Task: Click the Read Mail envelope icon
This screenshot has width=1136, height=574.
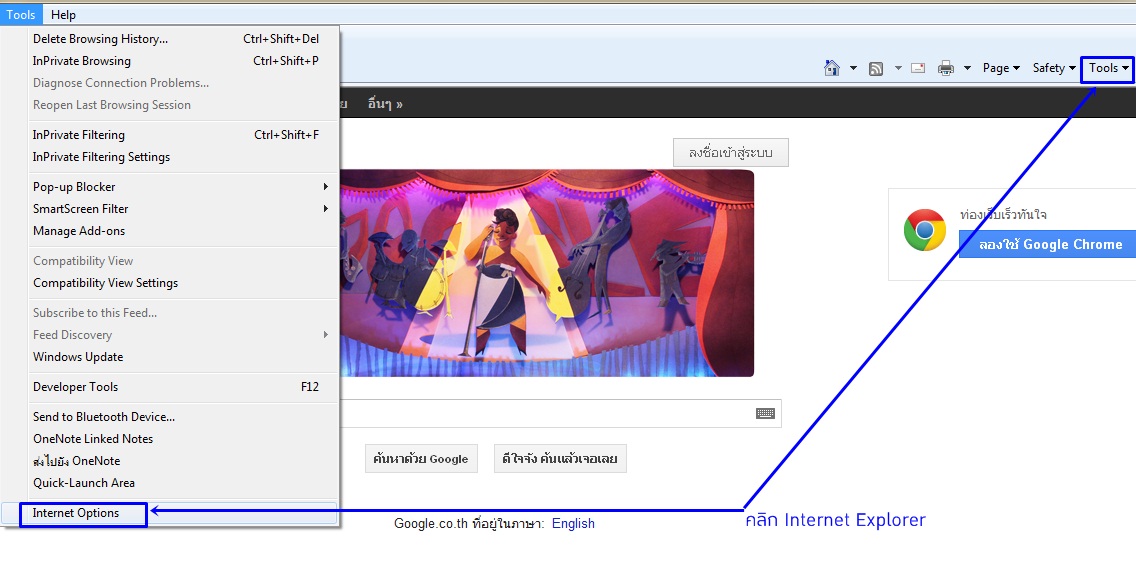Action: (918, 68)
